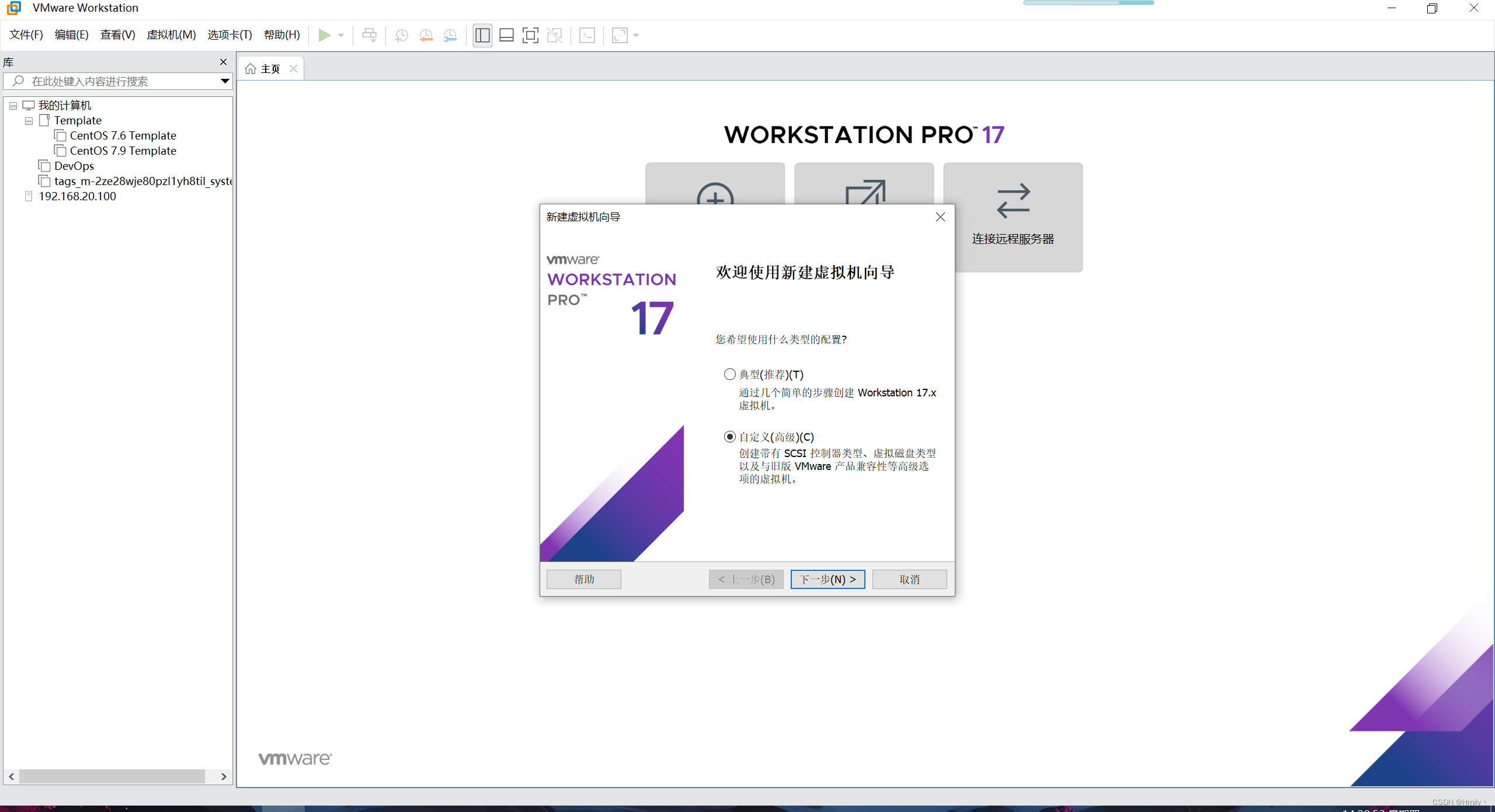Close the Home (主页) tab
Screen dimensions: 1495x812
(x=294, y=69)
